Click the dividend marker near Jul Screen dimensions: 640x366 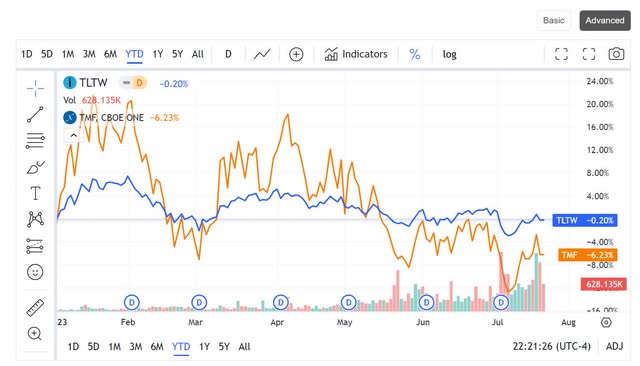pos(501,303)
